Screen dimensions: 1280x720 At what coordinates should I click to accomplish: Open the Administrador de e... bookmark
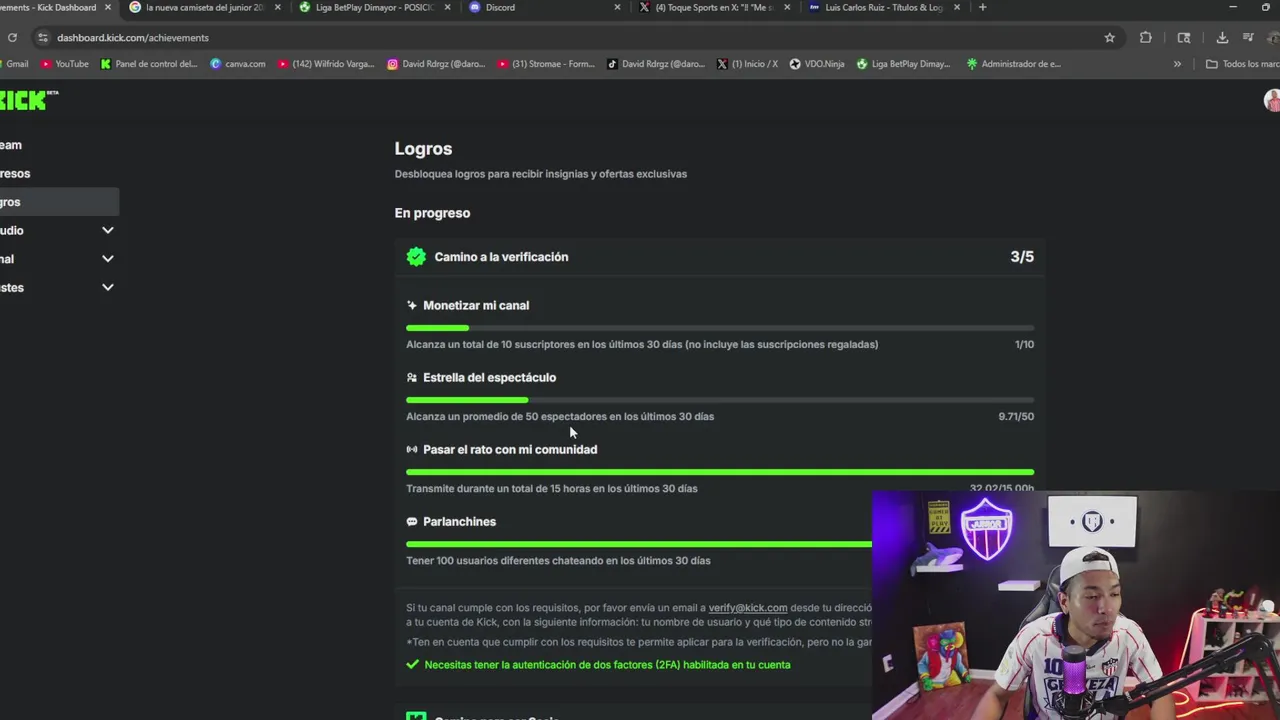[1013, 64]
